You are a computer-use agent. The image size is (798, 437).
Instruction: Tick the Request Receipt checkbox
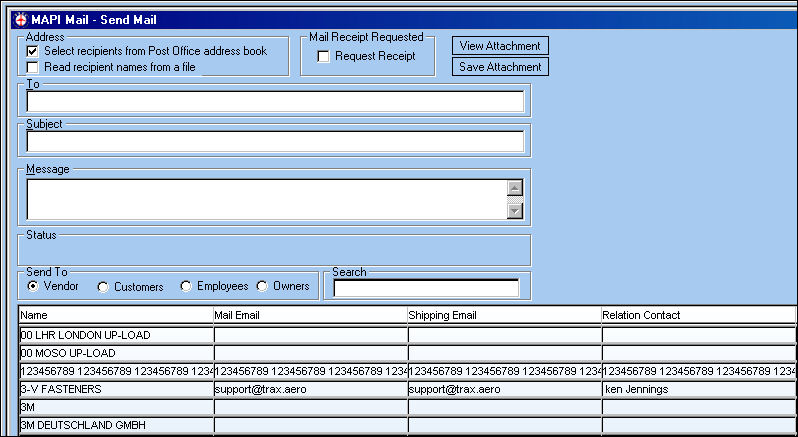pos(323,56)
